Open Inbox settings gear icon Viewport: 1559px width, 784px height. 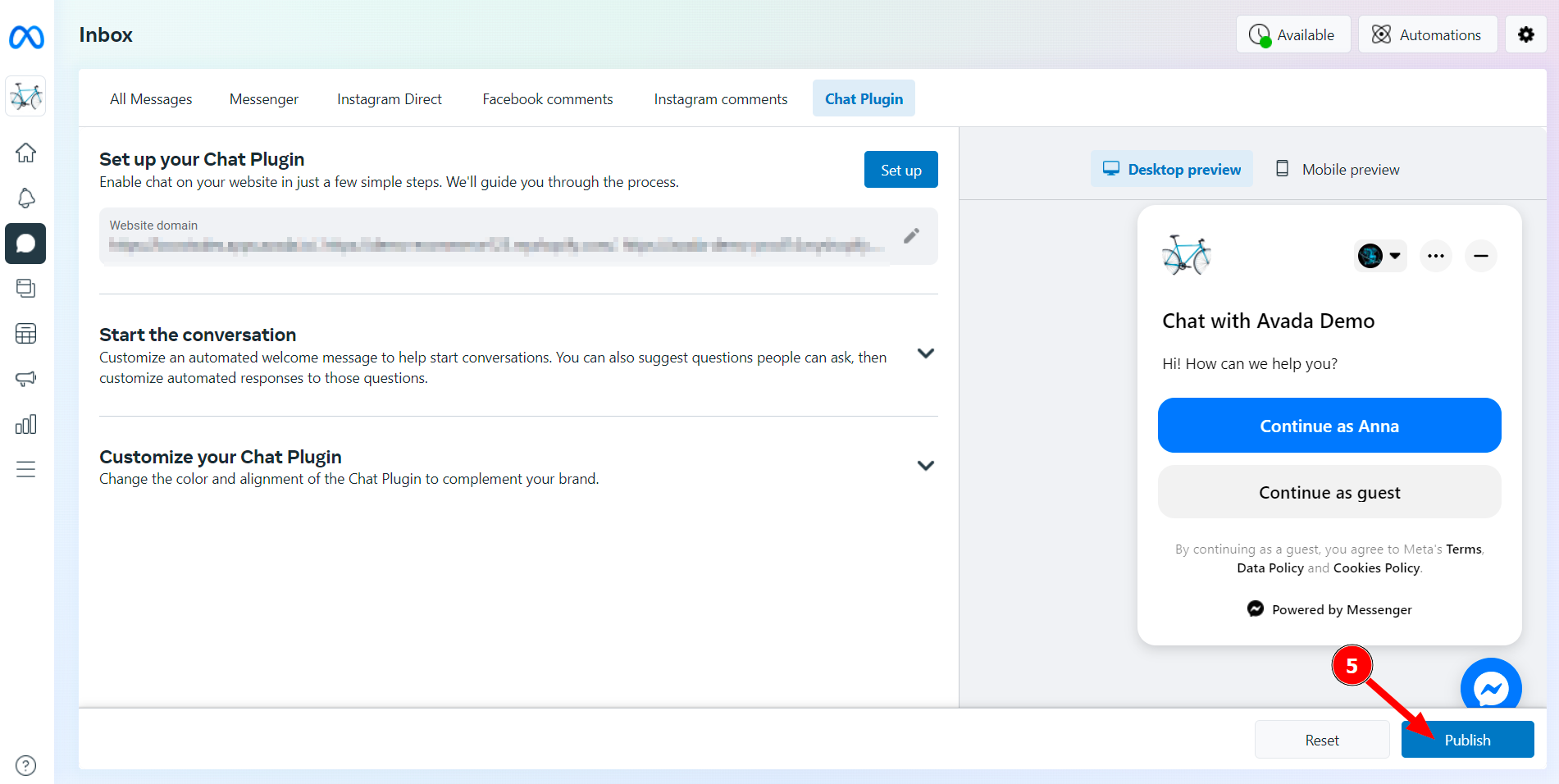click(1525, 34)
